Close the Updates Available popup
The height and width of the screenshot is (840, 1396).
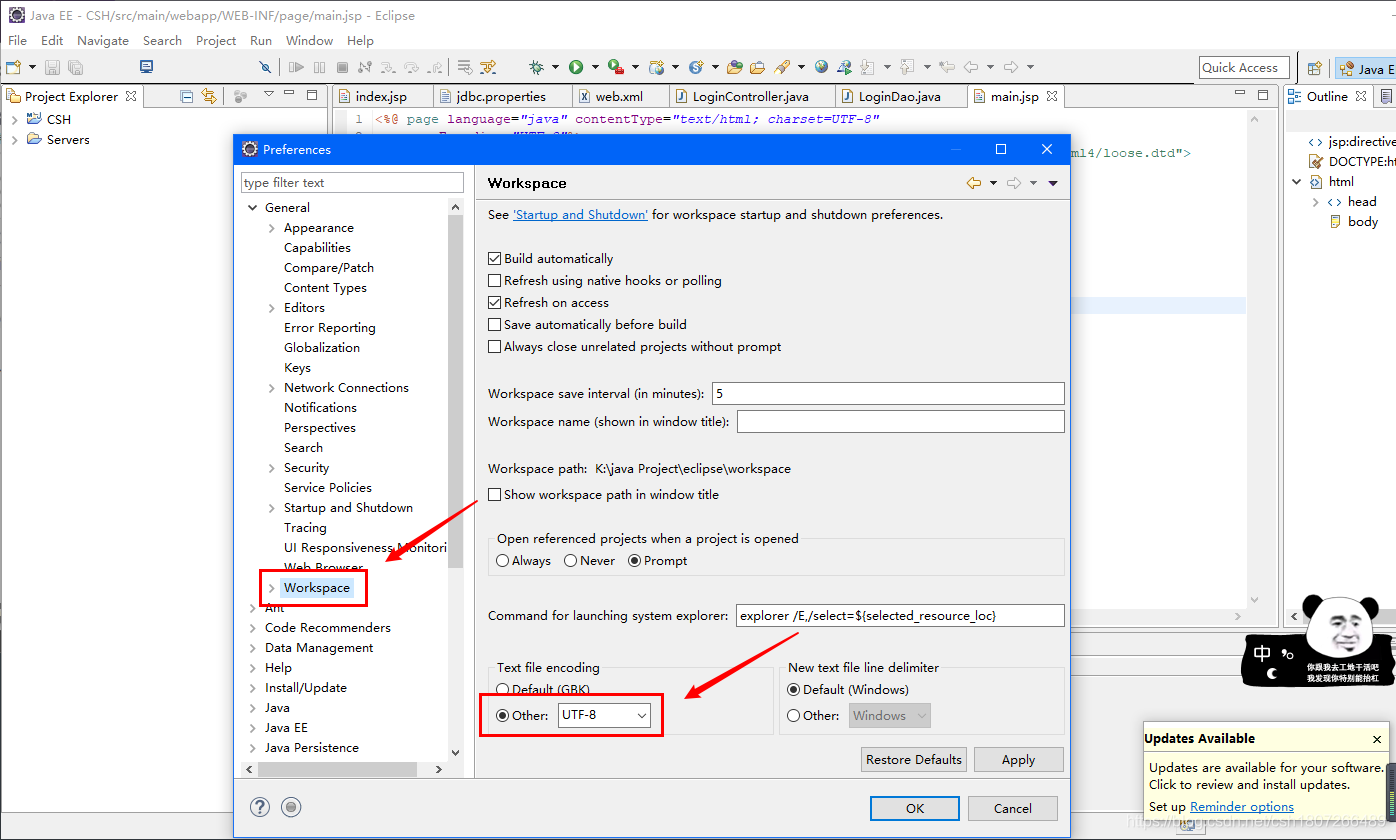tap(1377, 739)
